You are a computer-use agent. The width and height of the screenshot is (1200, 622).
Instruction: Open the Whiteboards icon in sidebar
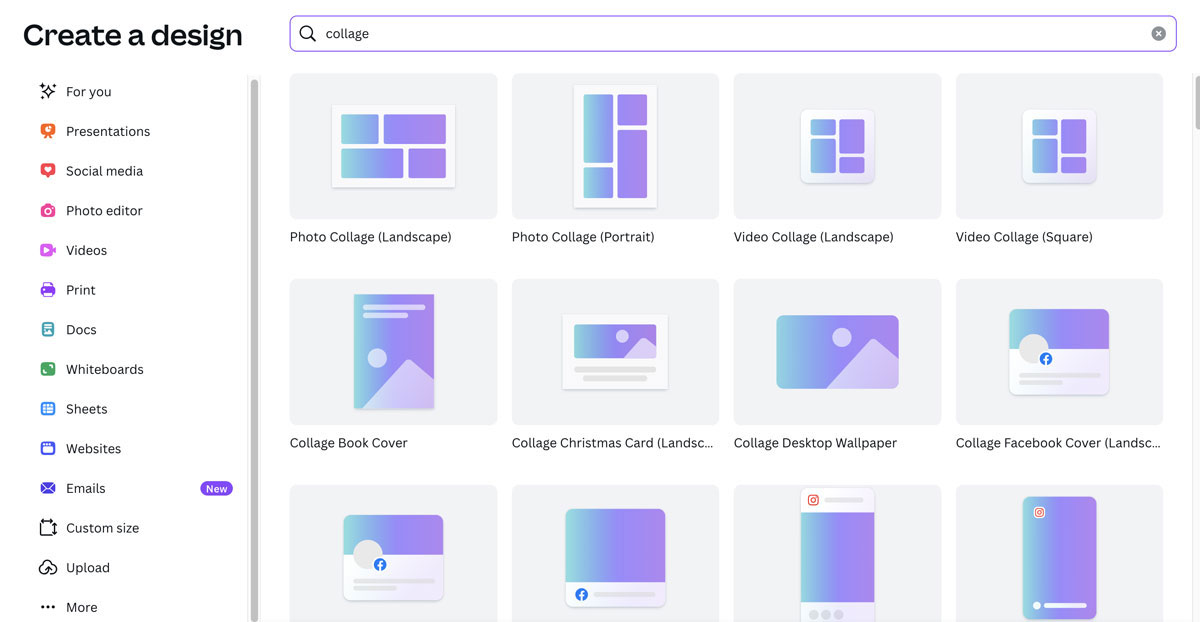click(48, 369)
